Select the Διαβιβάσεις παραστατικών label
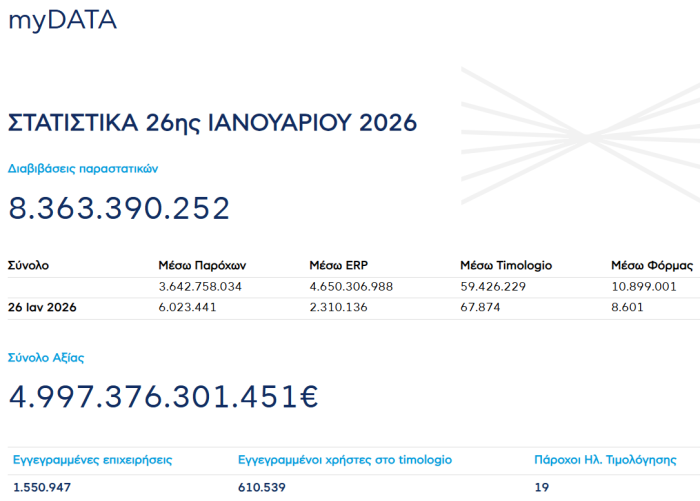This screenshot has height=501, width=700. (83, 169)
